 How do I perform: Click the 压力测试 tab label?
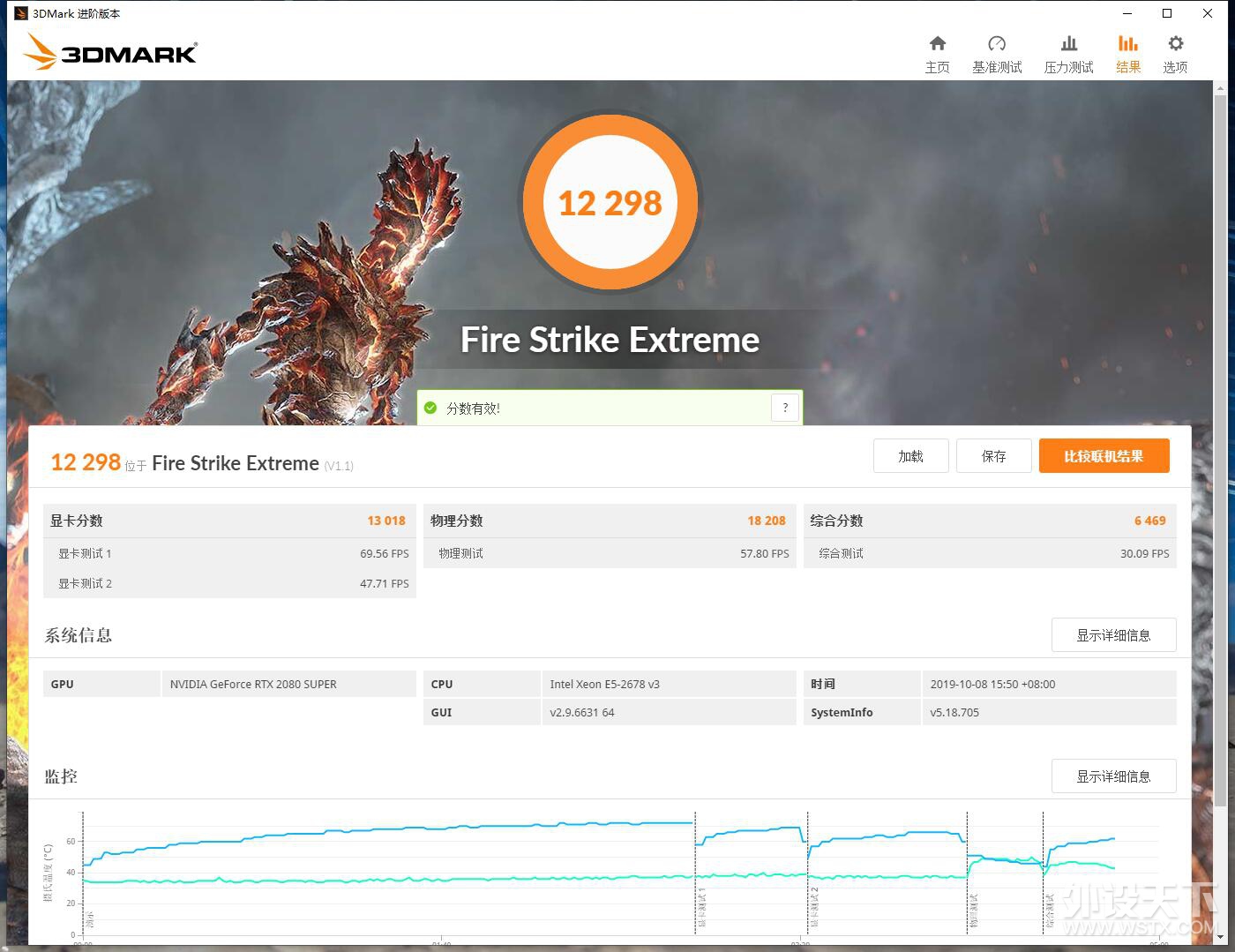point(1068,67)
